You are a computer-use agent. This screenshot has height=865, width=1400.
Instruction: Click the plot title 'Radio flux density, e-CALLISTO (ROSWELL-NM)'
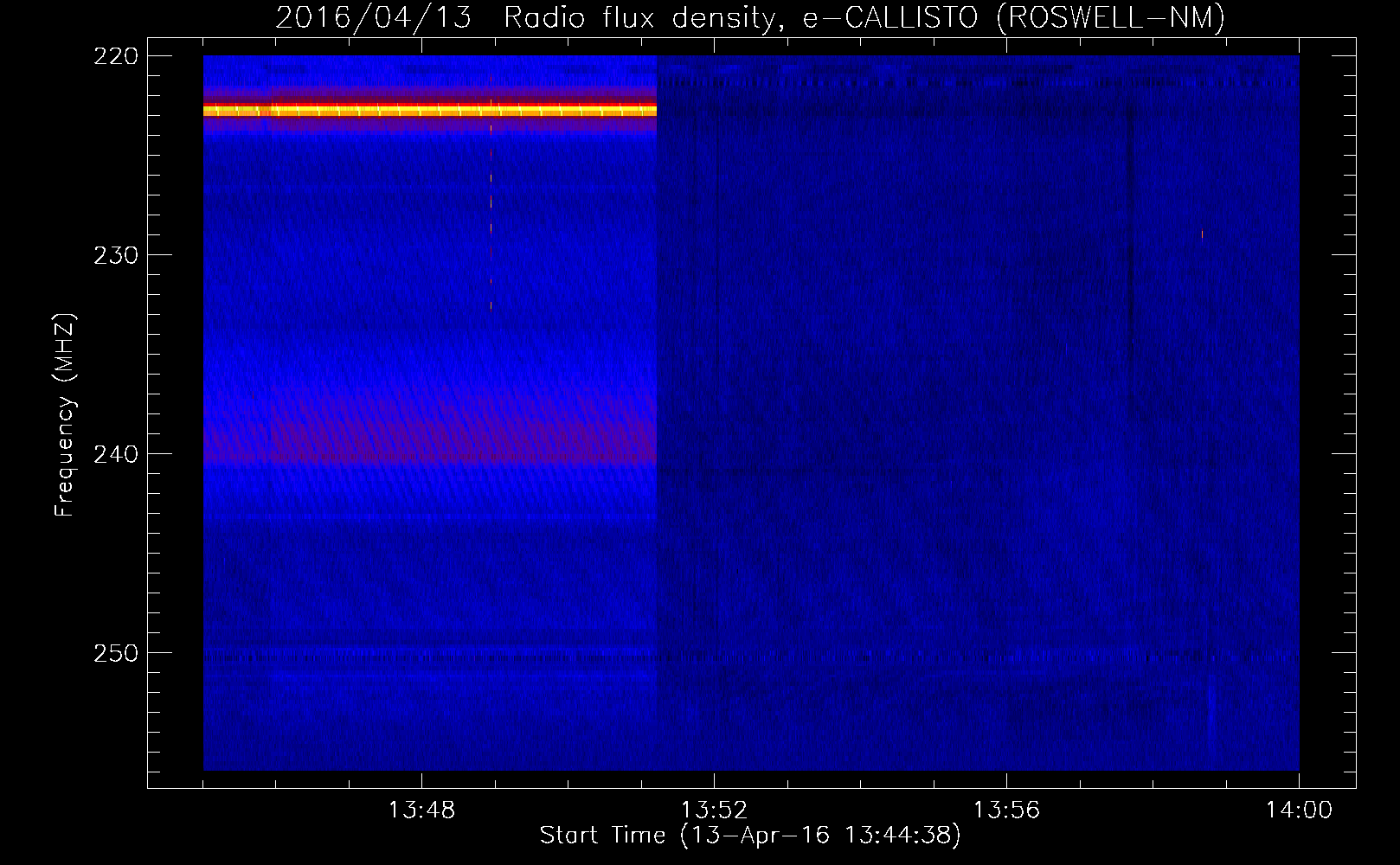864,17
